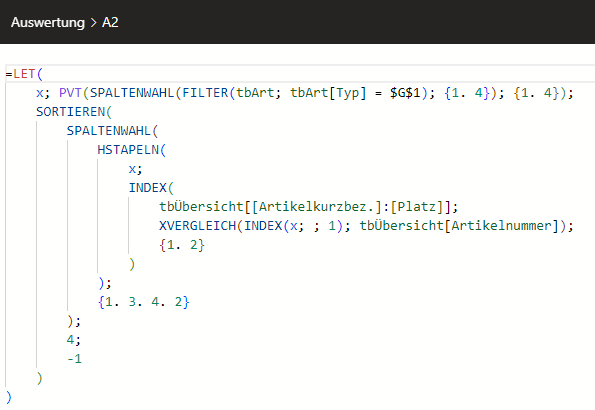Screen dimensions: 595x410
Task: Click the A2 cell reference breadcrumb
Action: pos(110,22)
